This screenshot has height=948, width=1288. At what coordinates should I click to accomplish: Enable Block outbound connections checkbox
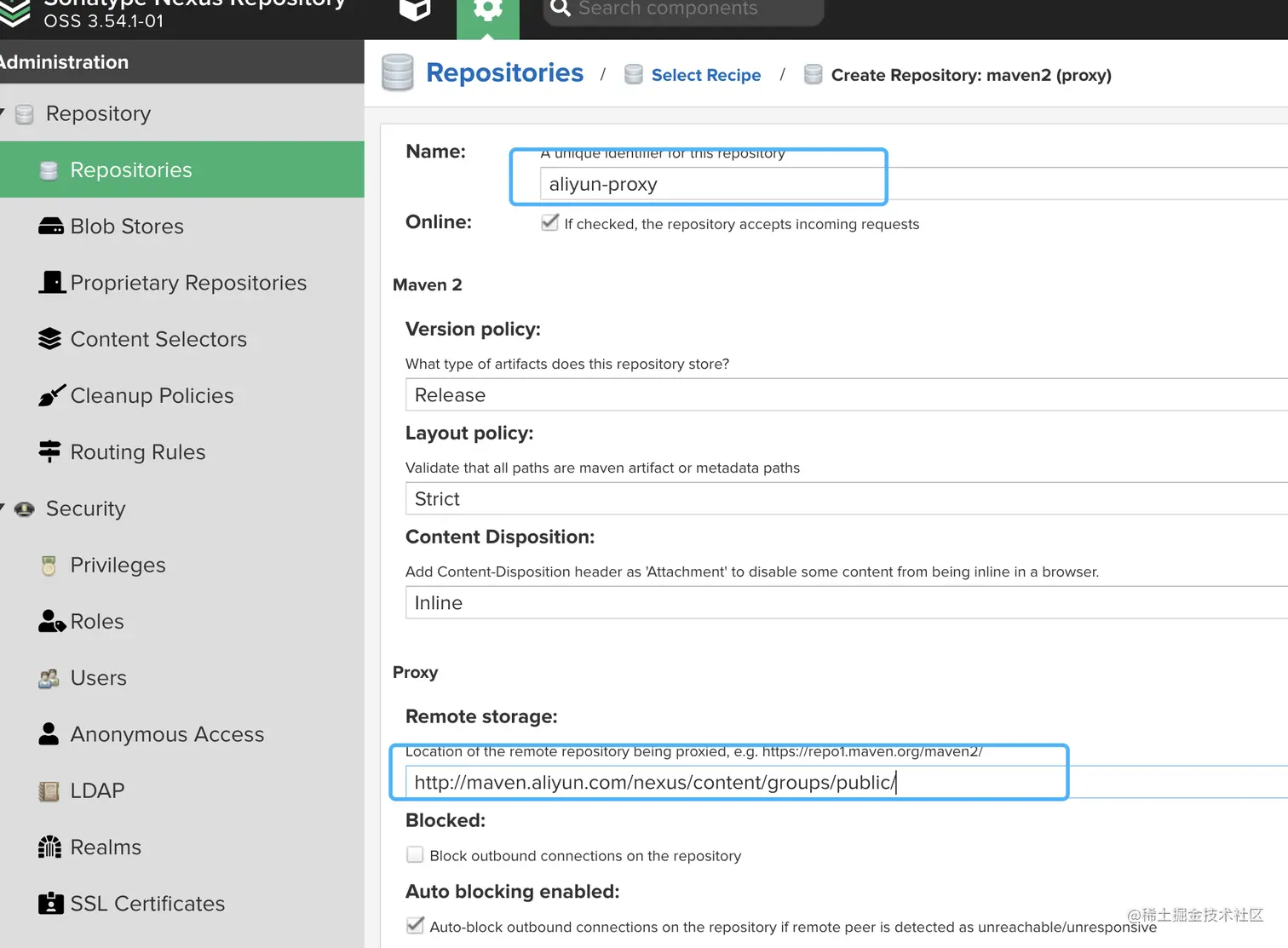(415, 854)
